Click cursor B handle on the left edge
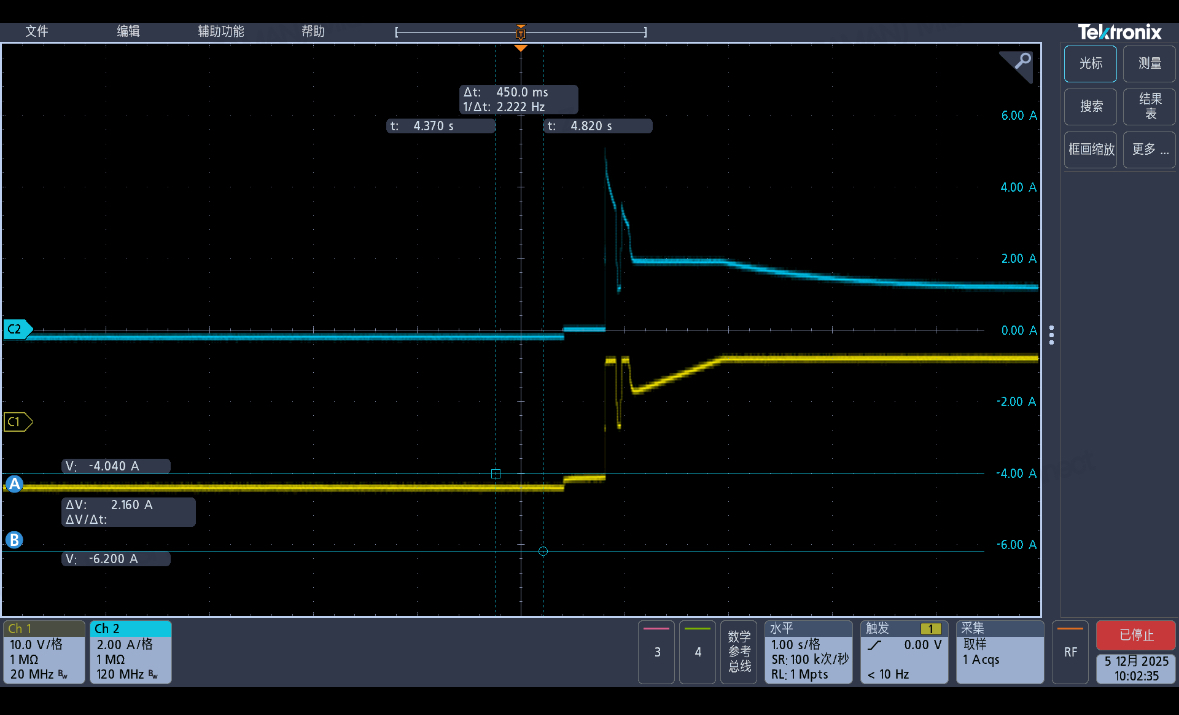The width and height of the screenshot is (1179, 715). coord(14,540)
